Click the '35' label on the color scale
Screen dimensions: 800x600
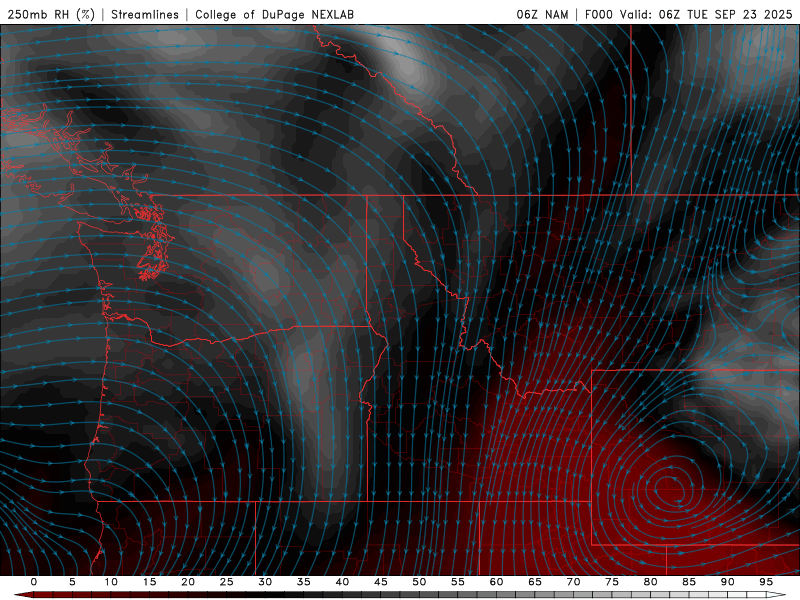[x=304, y=582]
